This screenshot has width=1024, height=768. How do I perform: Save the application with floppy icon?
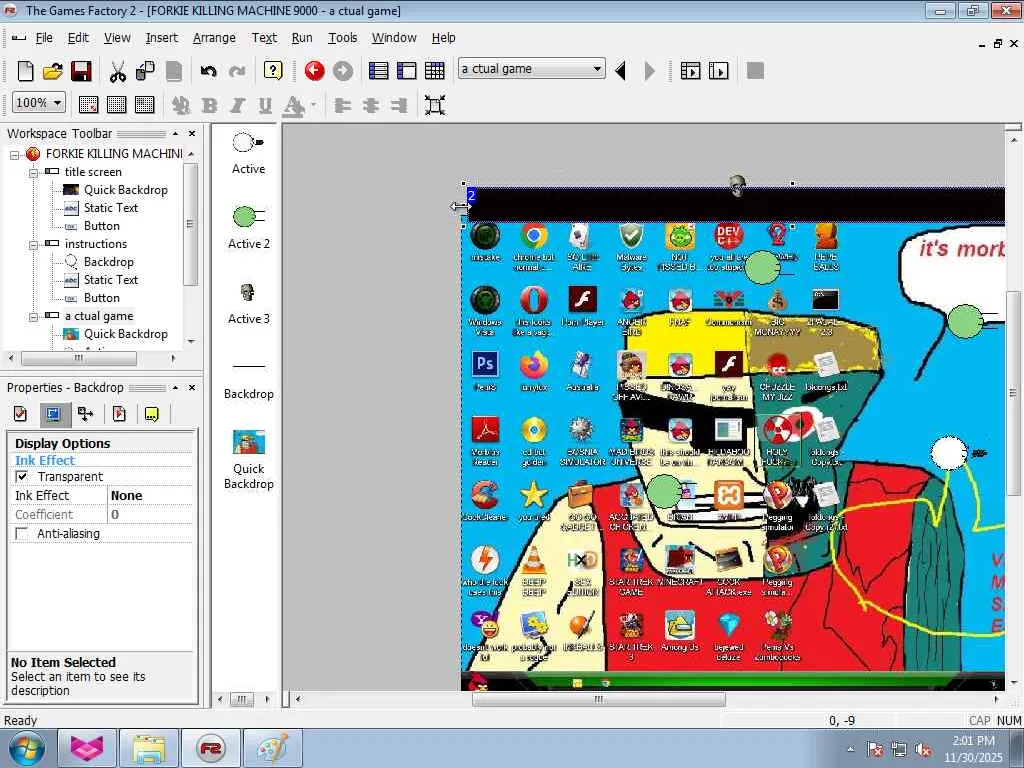point(82,71)
